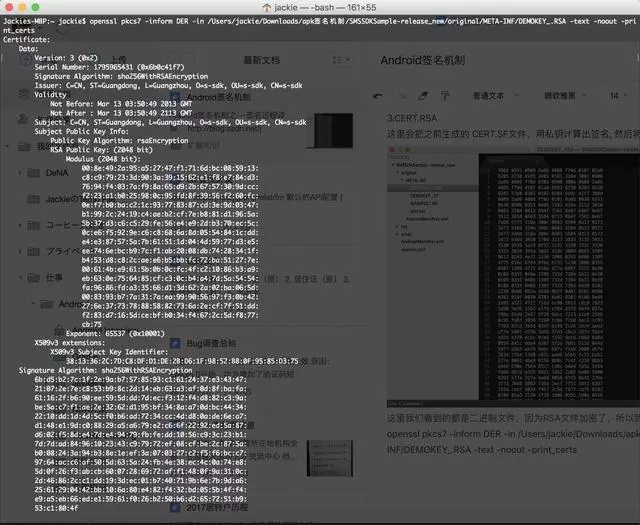Open the 普通文本 paragraph style dropdown
This screenshot has width=640, height=525.
pos(496,96)
